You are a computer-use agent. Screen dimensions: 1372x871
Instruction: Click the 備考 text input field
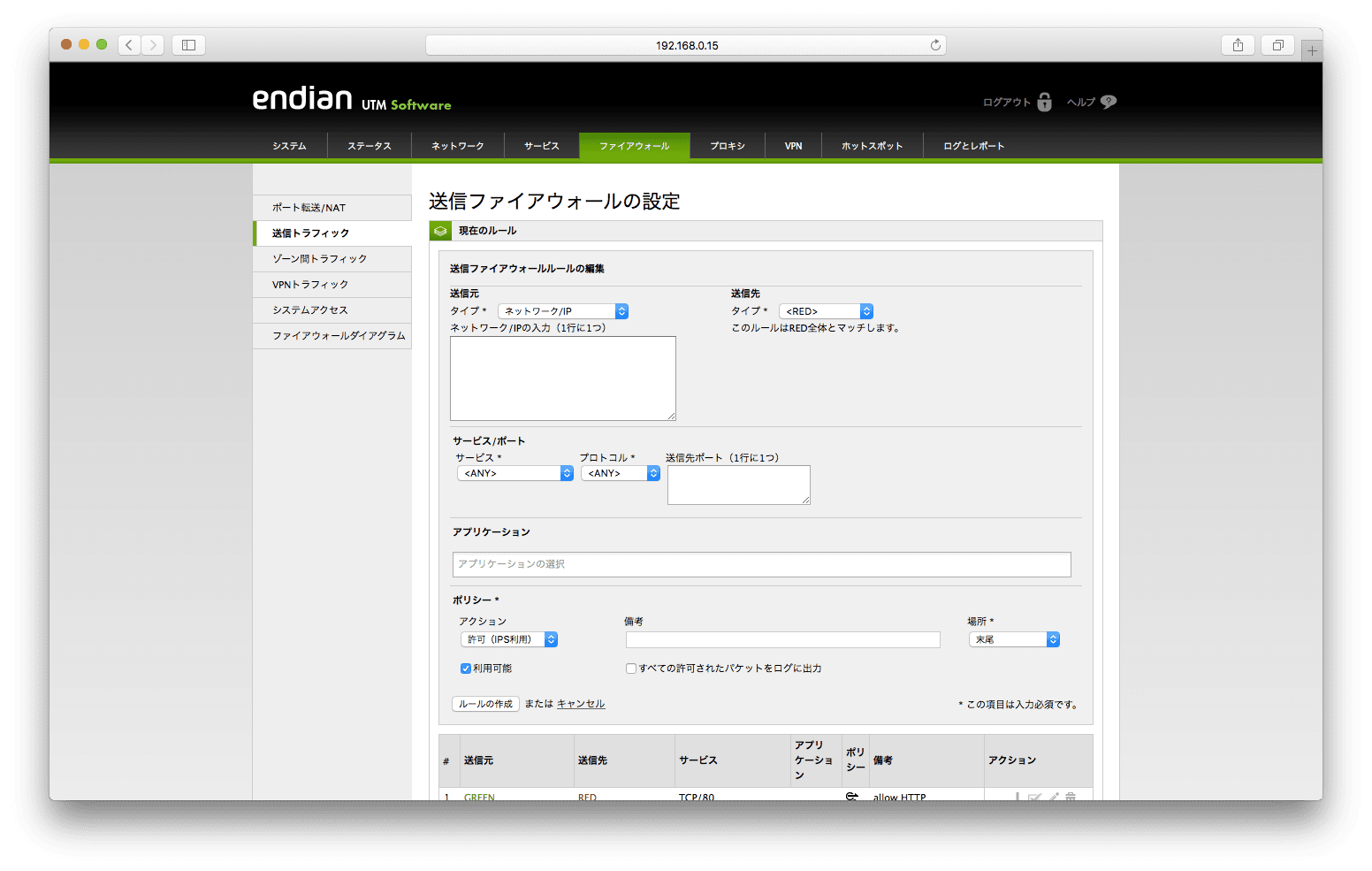point(783,639)
